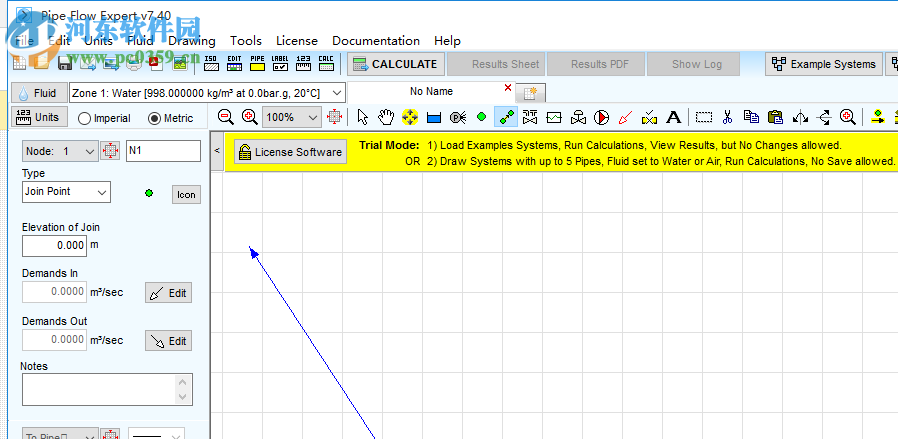This screenshot has width=898, height=439.
Task: Select the blue tank tool
Action: pos(434,118)
